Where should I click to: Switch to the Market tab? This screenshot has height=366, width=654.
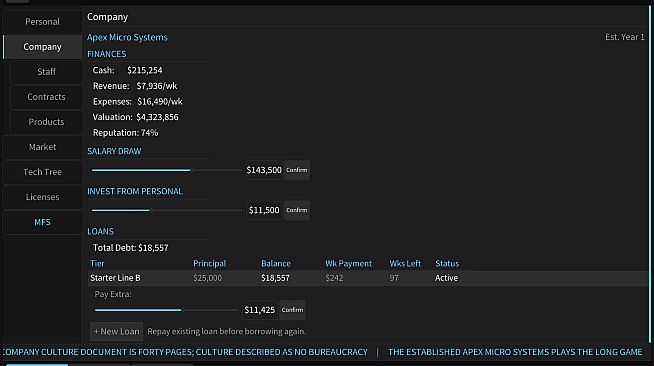pos(42,147)
